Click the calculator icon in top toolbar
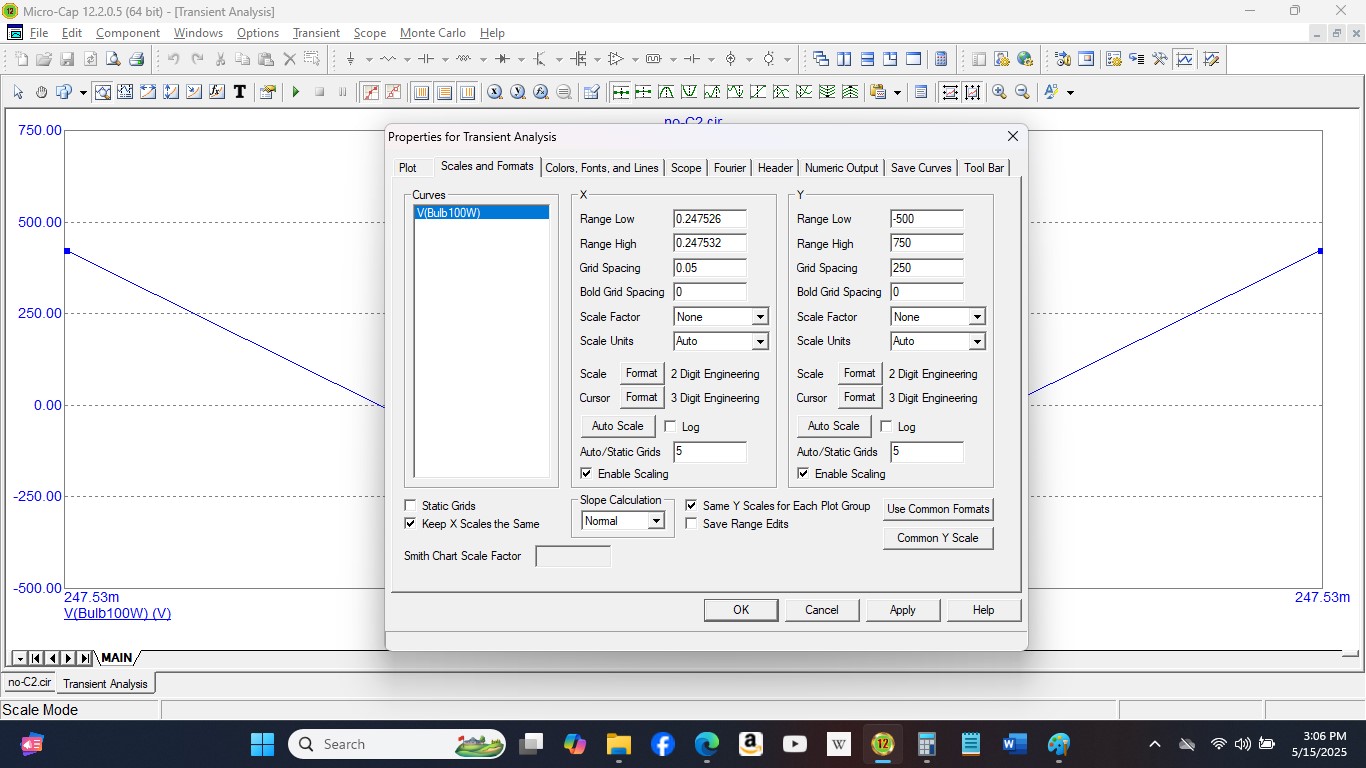Screen dimensions: 1366x768 coord(940,59)
